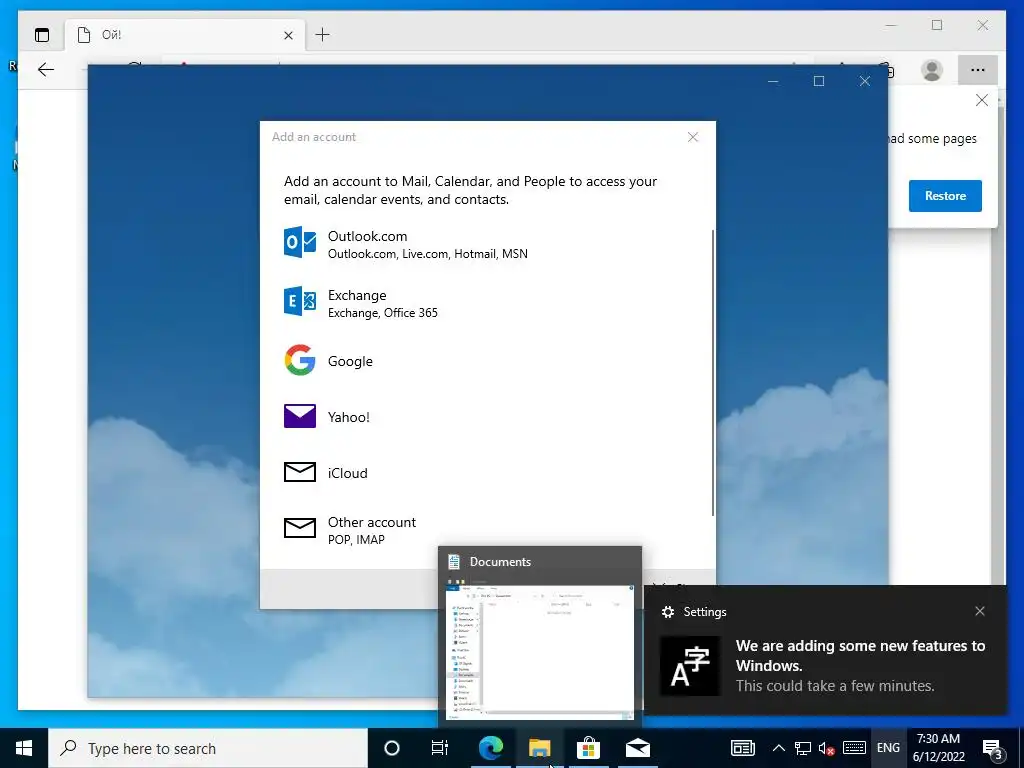Click the dialog's vertical scrollbar
Image resolution: width=1024 pixels, height=768 pixels.
(712, 372)
